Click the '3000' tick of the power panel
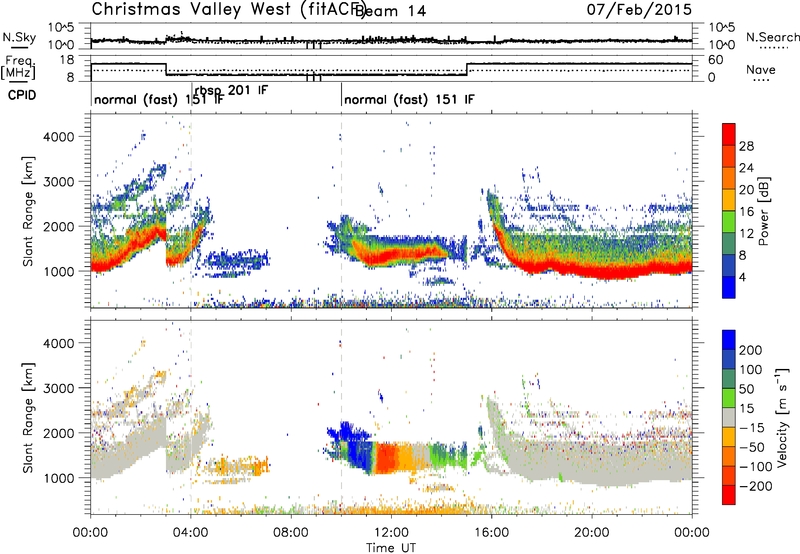The width and height of the screenshot is (800, 554). tap(58, 182)
